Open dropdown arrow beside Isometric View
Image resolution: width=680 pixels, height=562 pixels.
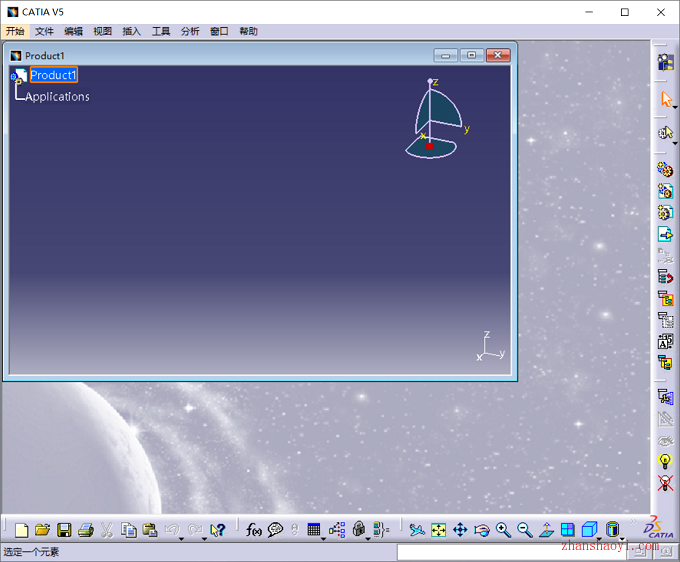[x=599, y=539]
